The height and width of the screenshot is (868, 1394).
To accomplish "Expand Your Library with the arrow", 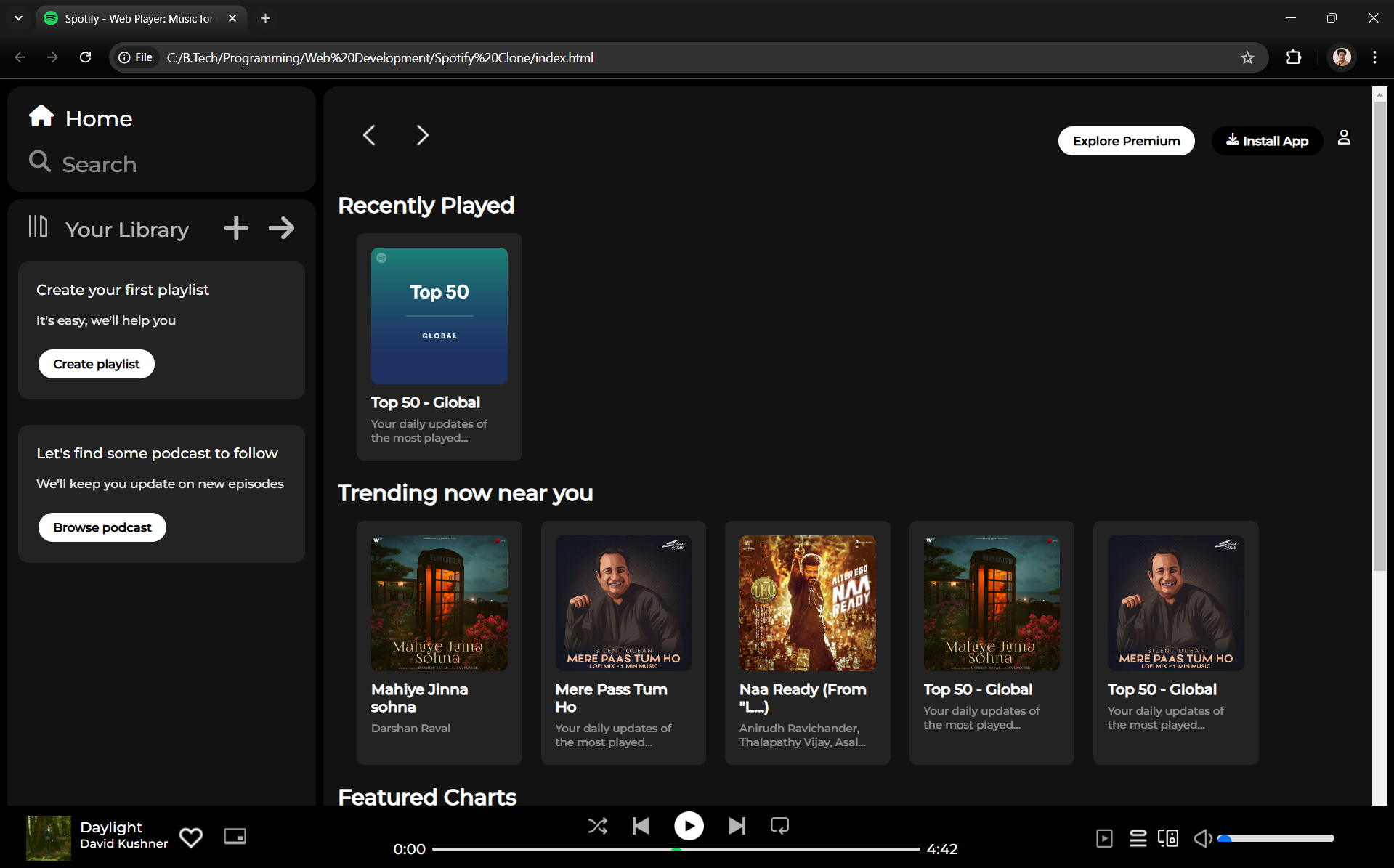I will click(281, 228).
